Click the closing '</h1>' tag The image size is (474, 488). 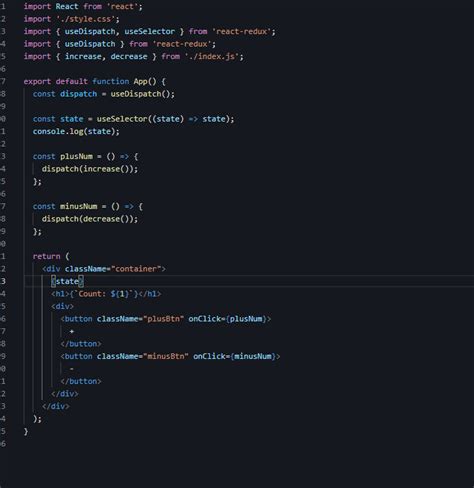coord(149,294)
